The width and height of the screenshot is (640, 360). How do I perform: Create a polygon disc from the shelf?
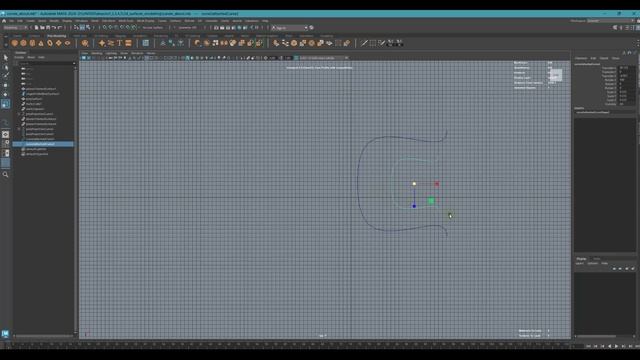coord(67,43)
